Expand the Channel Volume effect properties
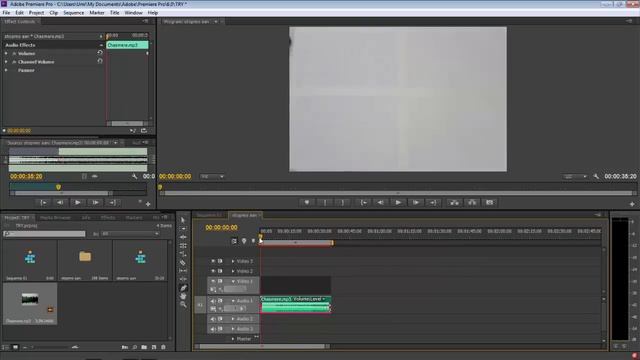Image resolution: width=640 pixels, height=360 pixels. pyautogui.click(x=6, y=62)
